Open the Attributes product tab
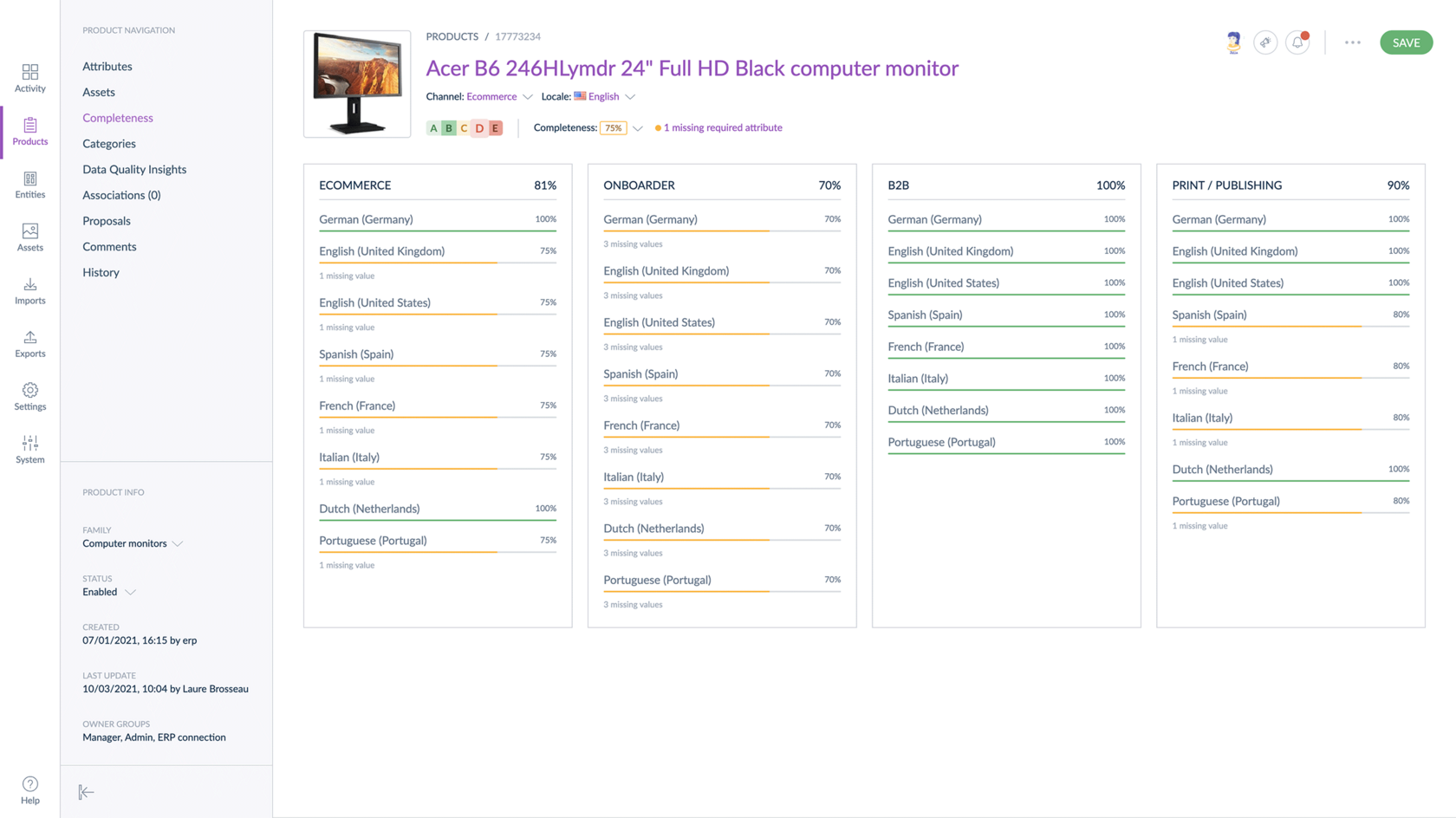Image resolution: width=1456 pixels, height=818 pixels. (107, 66)
